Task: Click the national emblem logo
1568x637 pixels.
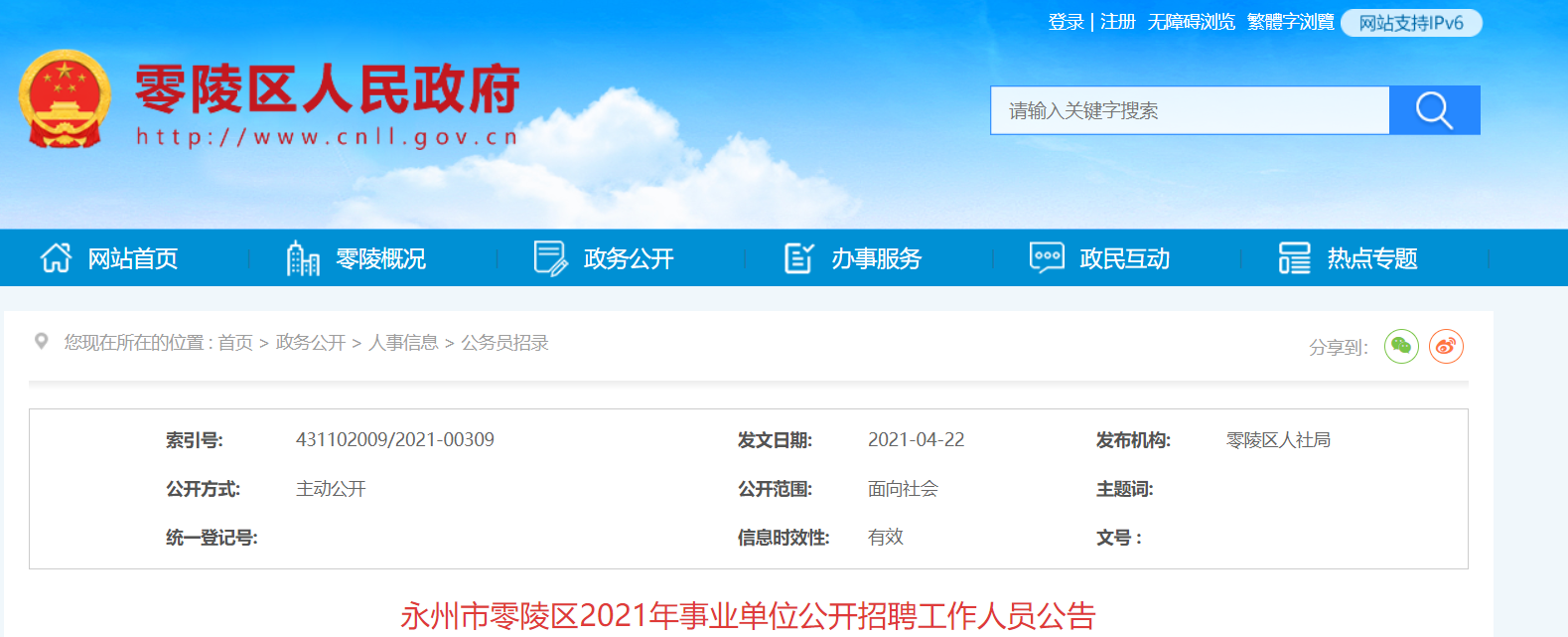Action: [65, 99]
